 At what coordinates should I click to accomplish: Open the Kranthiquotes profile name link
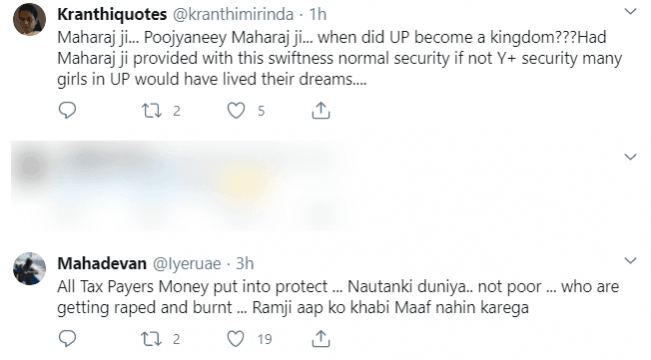click(x=112, y=15)
